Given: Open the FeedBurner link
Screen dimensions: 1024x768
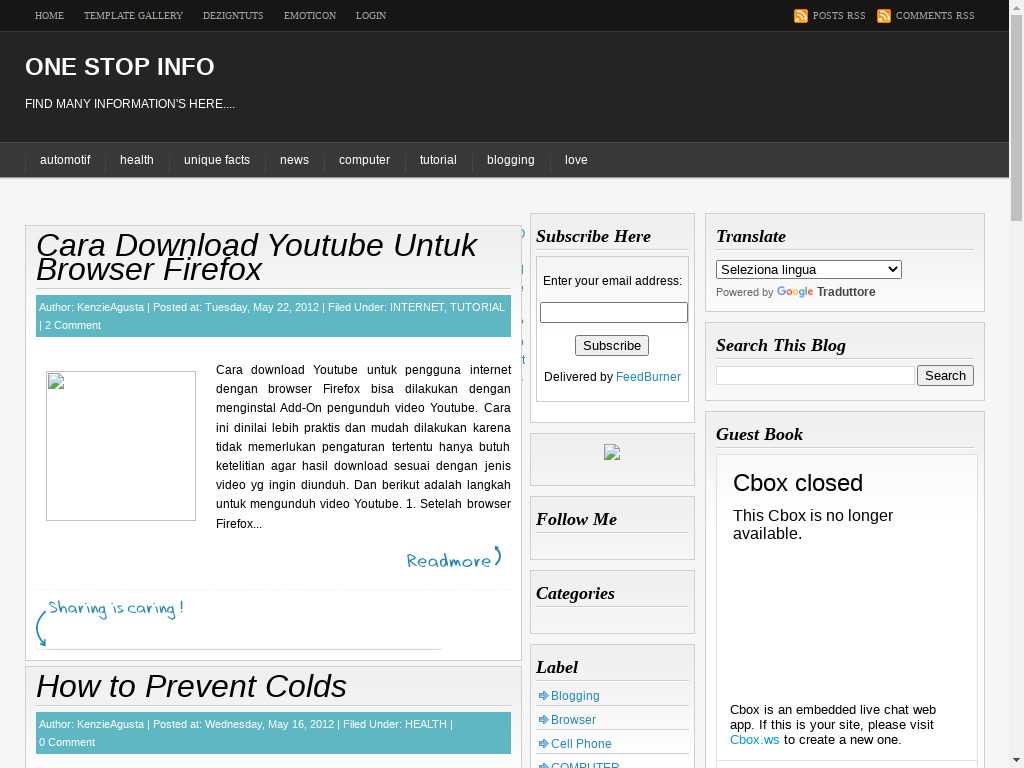Looking at the screenshot, I should 648,377.
